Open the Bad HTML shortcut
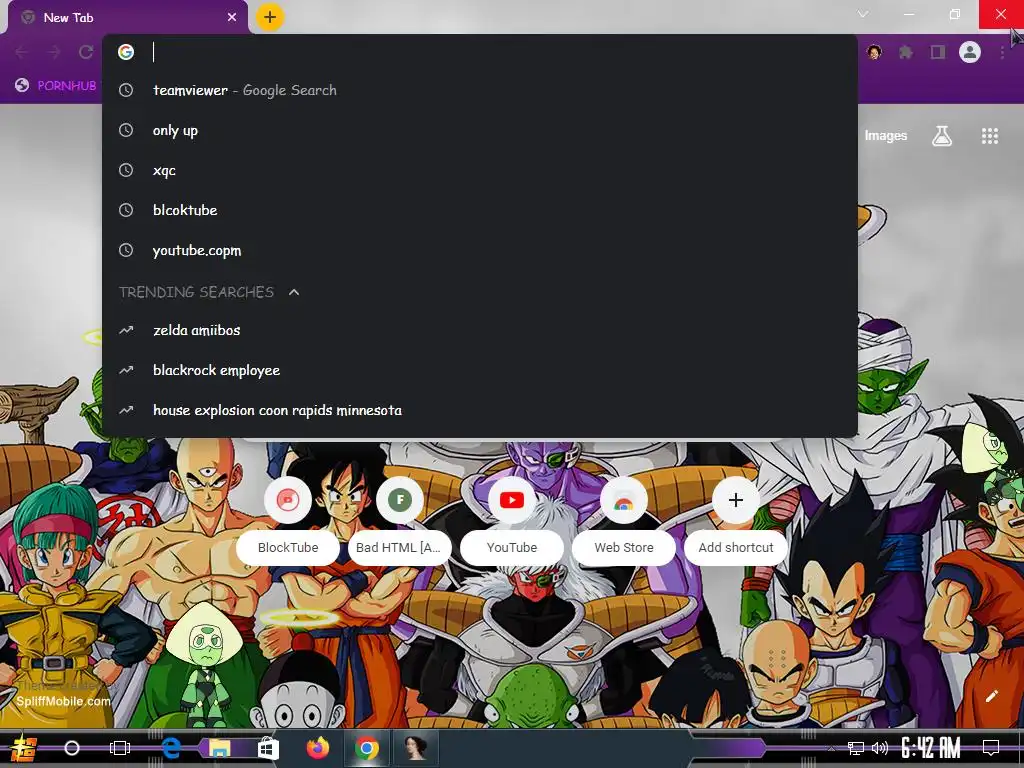 400,522
